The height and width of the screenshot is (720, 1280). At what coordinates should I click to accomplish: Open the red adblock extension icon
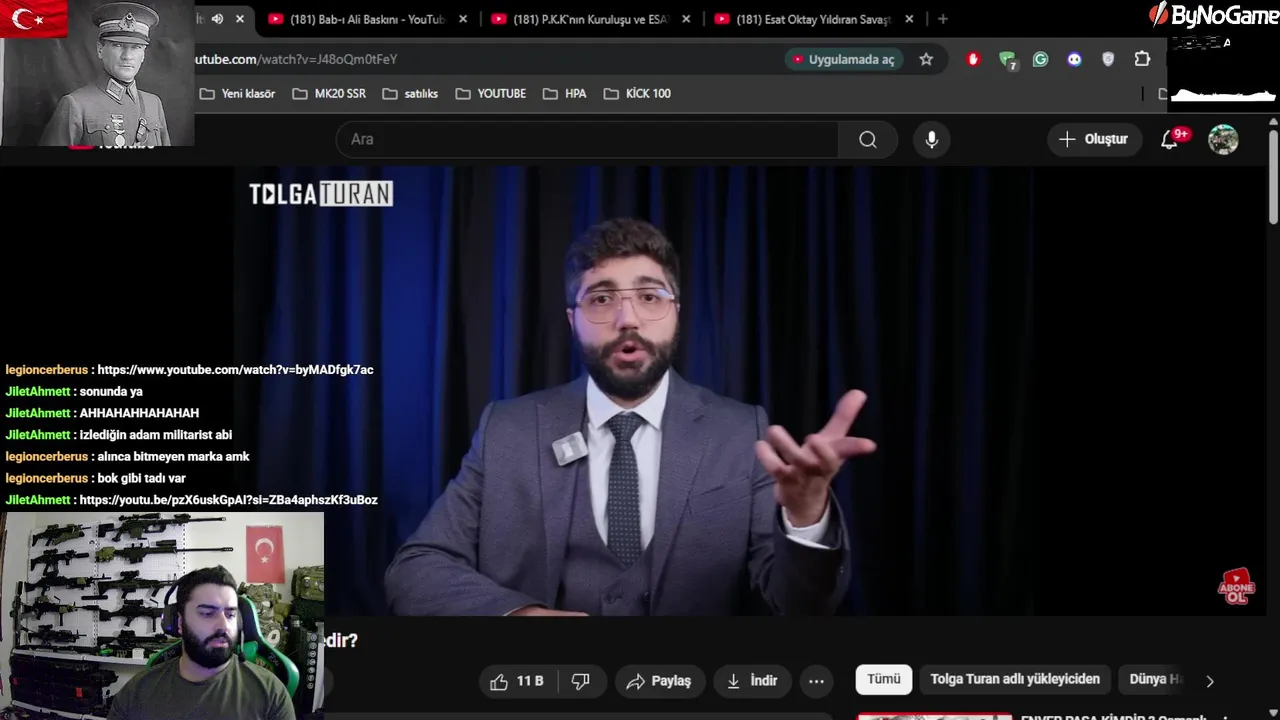tap(973, 59)
